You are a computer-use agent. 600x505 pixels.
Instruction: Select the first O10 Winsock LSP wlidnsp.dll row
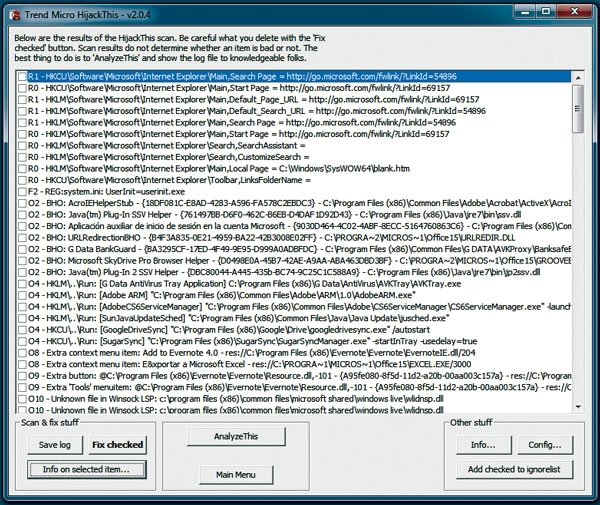295,399
